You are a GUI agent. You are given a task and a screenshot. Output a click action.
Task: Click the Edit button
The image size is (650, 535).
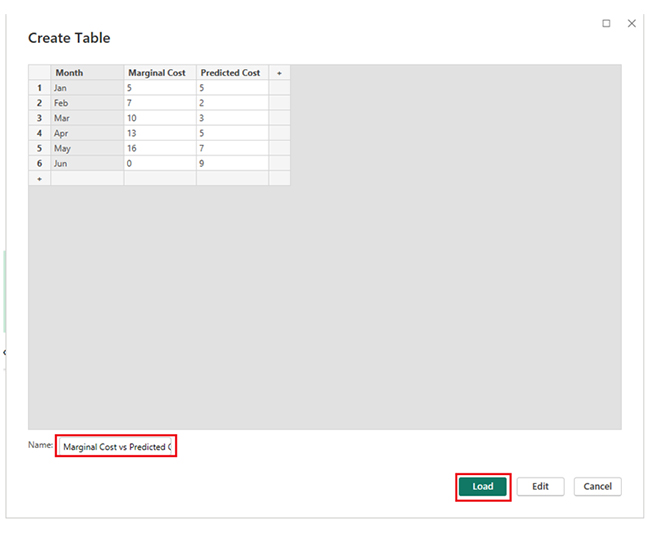[540, 486]
